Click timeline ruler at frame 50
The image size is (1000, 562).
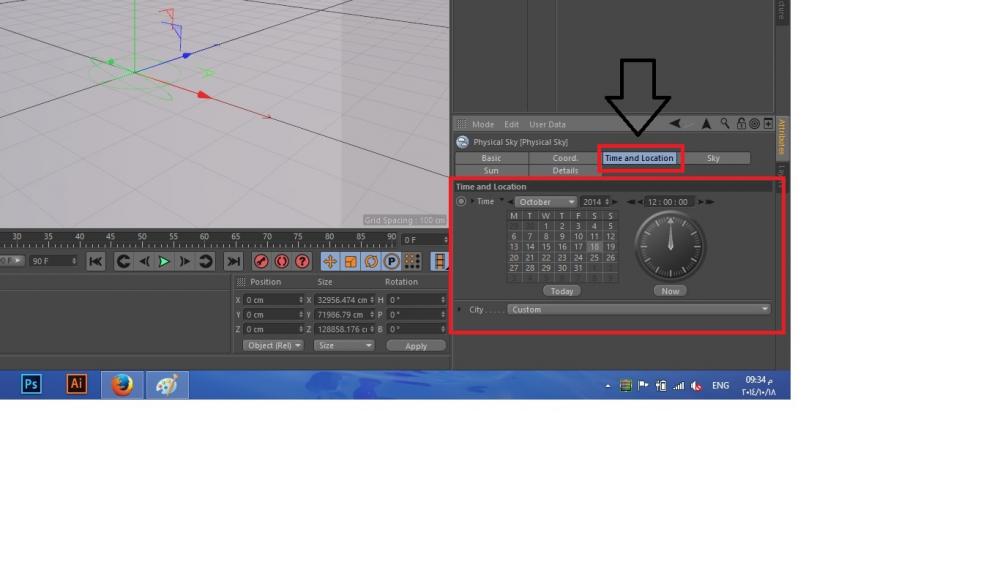pyautogui.click(x=142, y=239)
